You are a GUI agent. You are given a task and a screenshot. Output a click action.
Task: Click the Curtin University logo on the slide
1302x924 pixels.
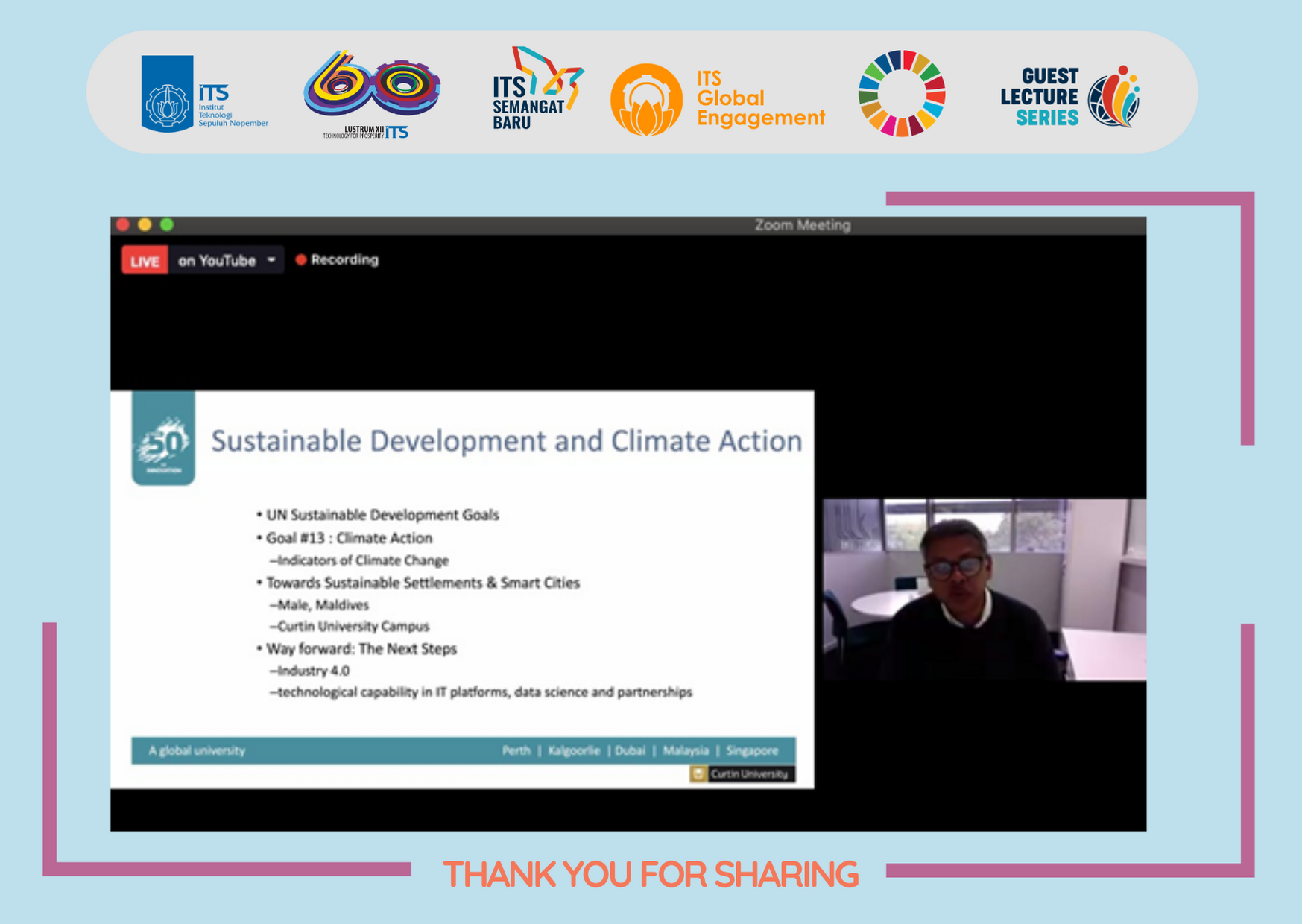pyautogui.click(x=742, y=774)
